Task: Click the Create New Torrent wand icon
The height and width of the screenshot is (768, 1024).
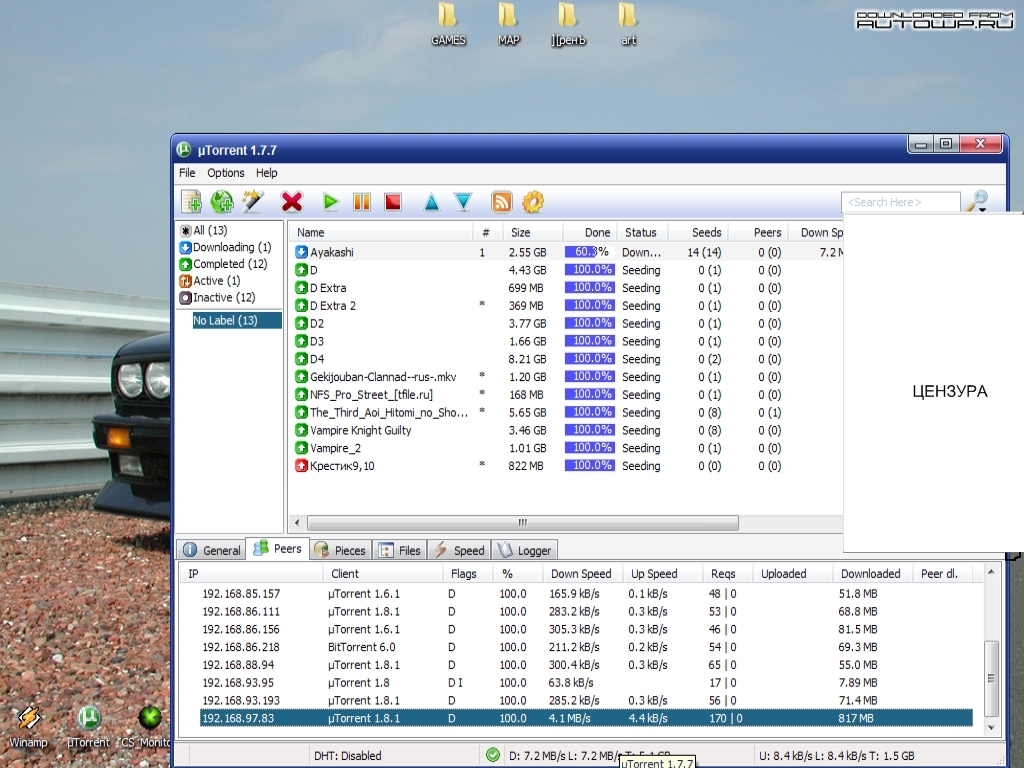Action: click(253, 202)
